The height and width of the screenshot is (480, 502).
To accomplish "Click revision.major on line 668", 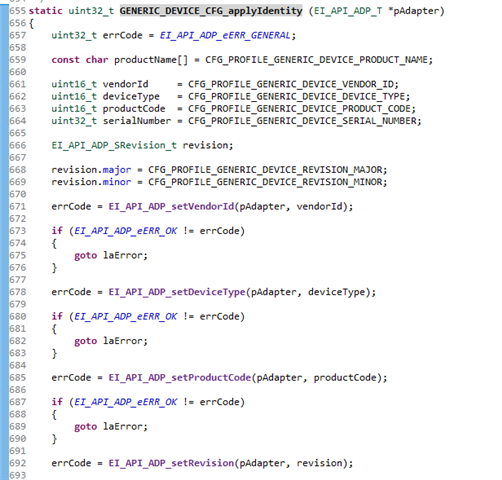I will click(91, 170).
